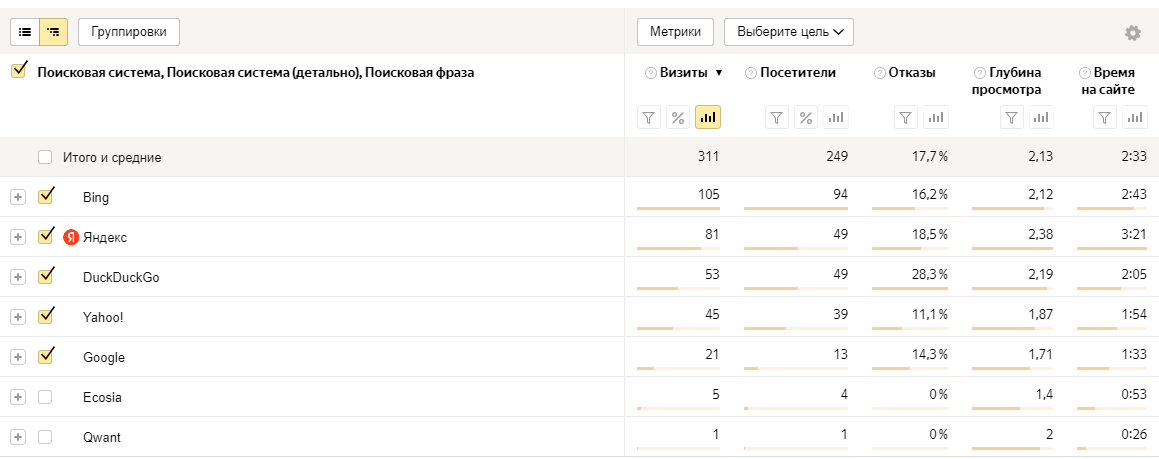The height and width of the screenshot is (459, 1159).
Task: Click chart icon under Глубина просмотра column
Action: point(1041,117)
